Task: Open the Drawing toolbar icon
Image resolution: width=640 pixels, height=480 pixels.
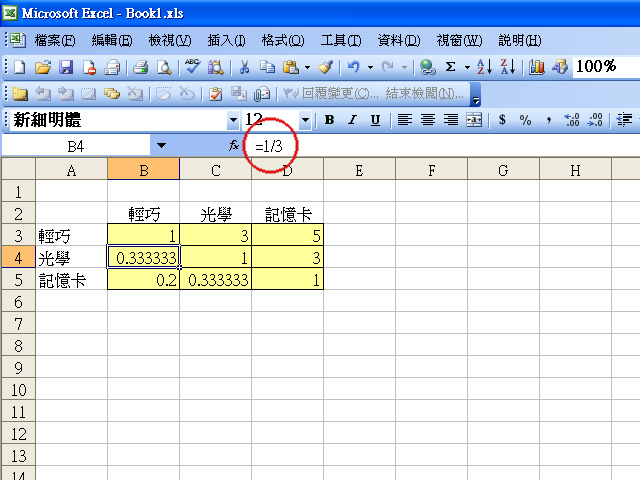Action: point(560,67)
